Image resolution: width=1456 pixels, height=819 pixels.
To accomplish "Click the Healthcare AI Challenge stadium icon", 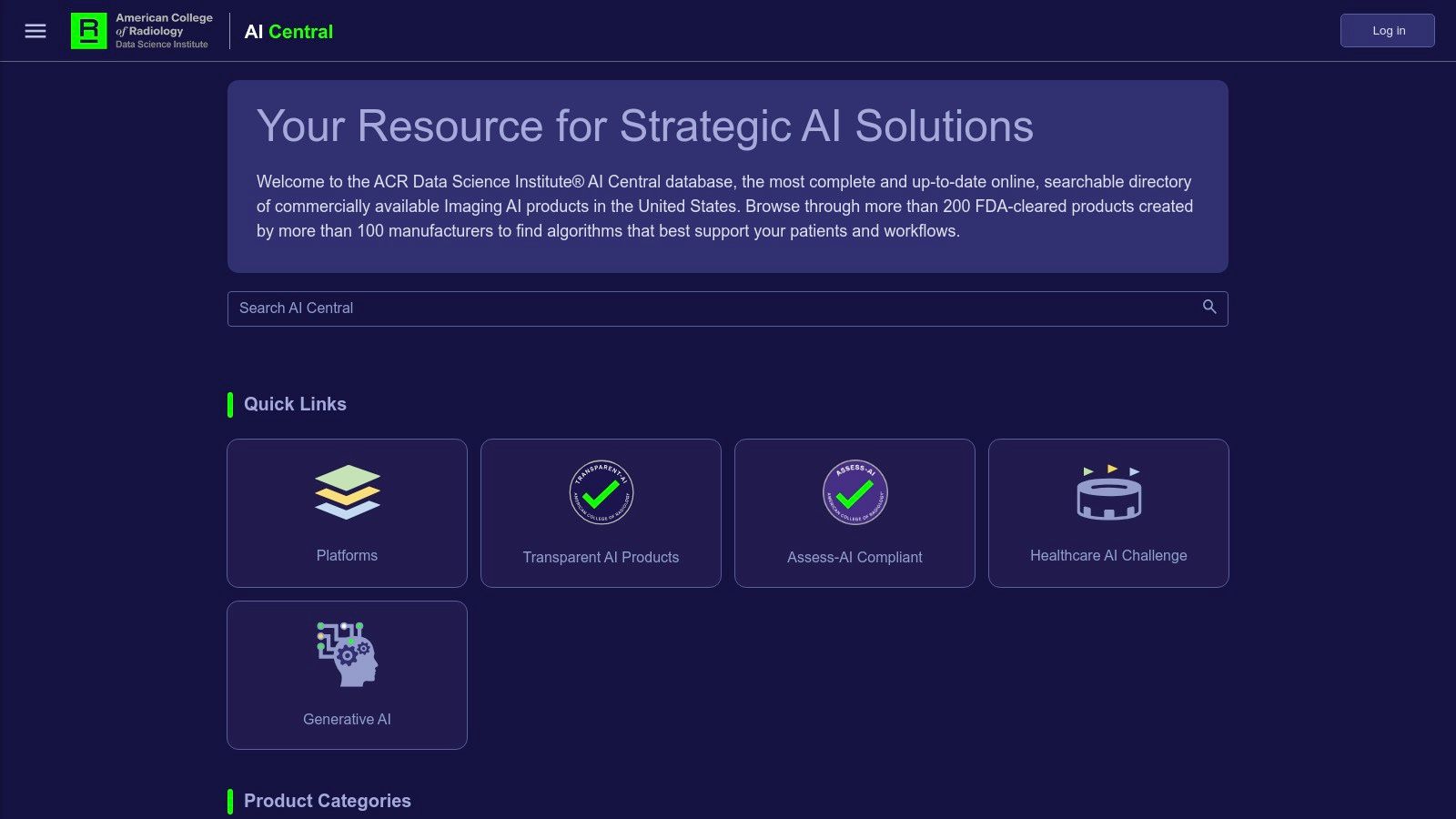I will (1108, 492).
